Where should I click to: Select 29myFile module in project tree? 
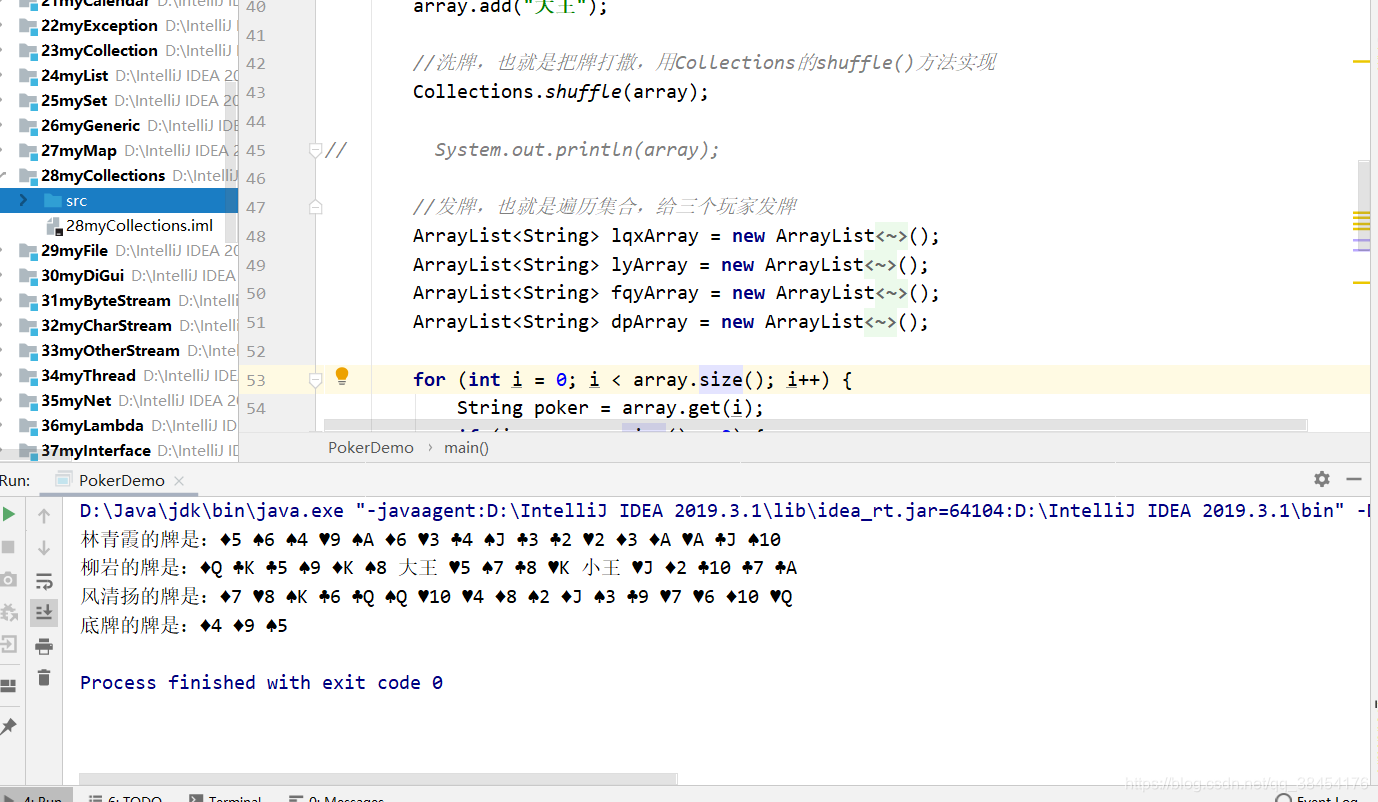click(x=74, y=250)
